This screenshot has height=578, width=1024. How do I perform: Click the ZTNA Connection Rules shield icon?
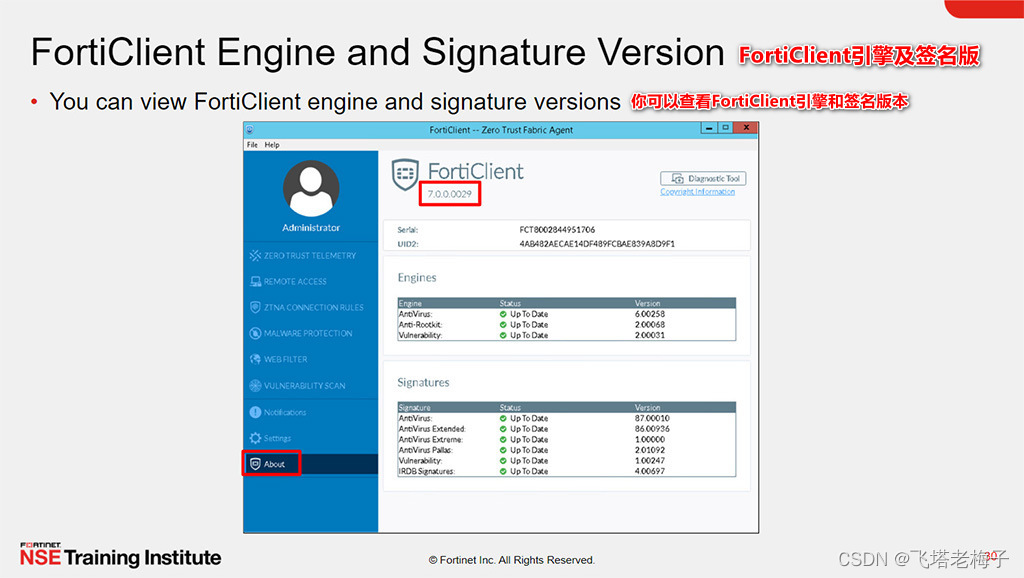pyautogui.click(x=255, y=307)
